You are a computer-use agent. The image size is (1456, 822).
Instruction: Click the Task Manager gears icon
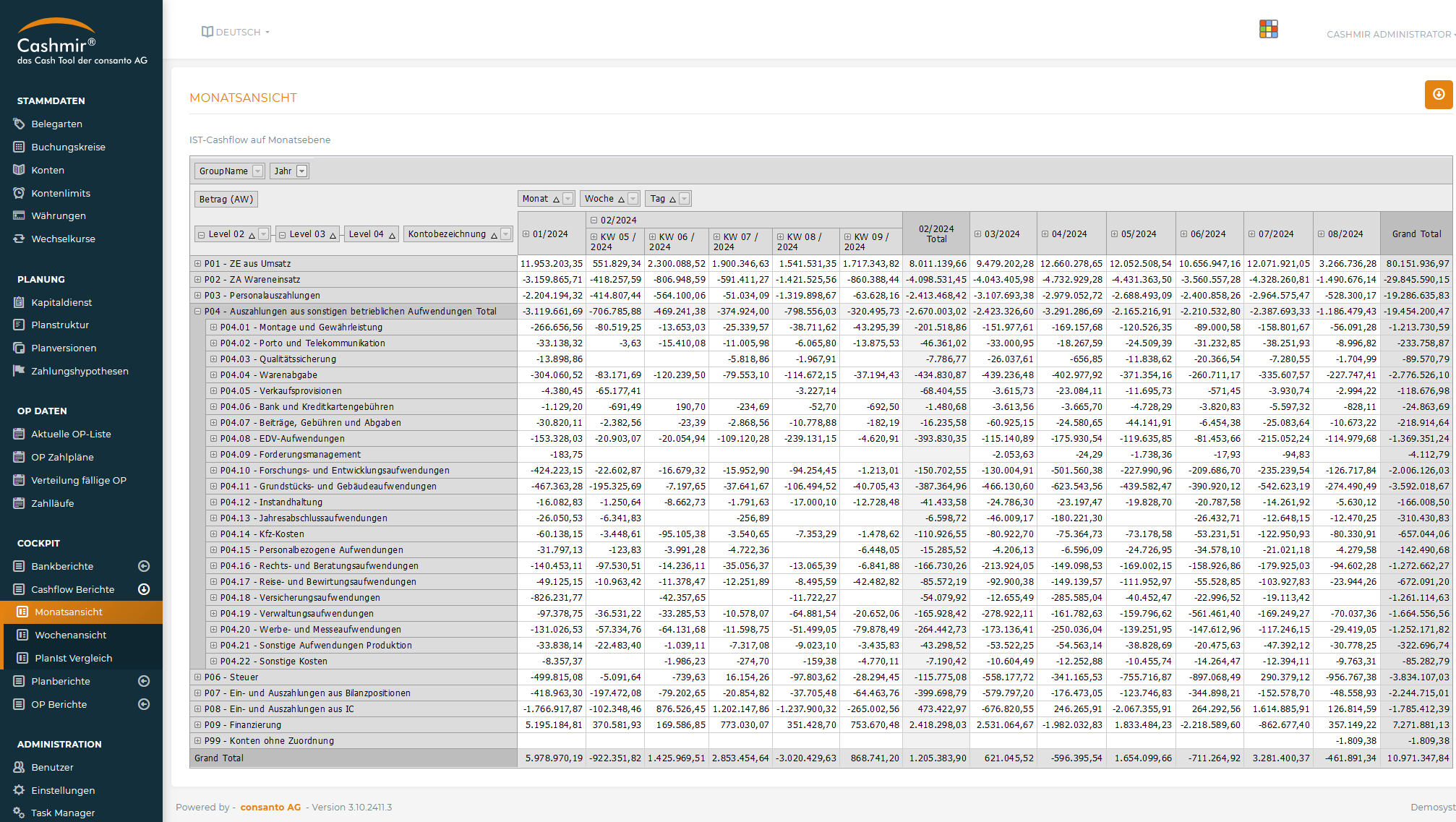tap(19, 813)
